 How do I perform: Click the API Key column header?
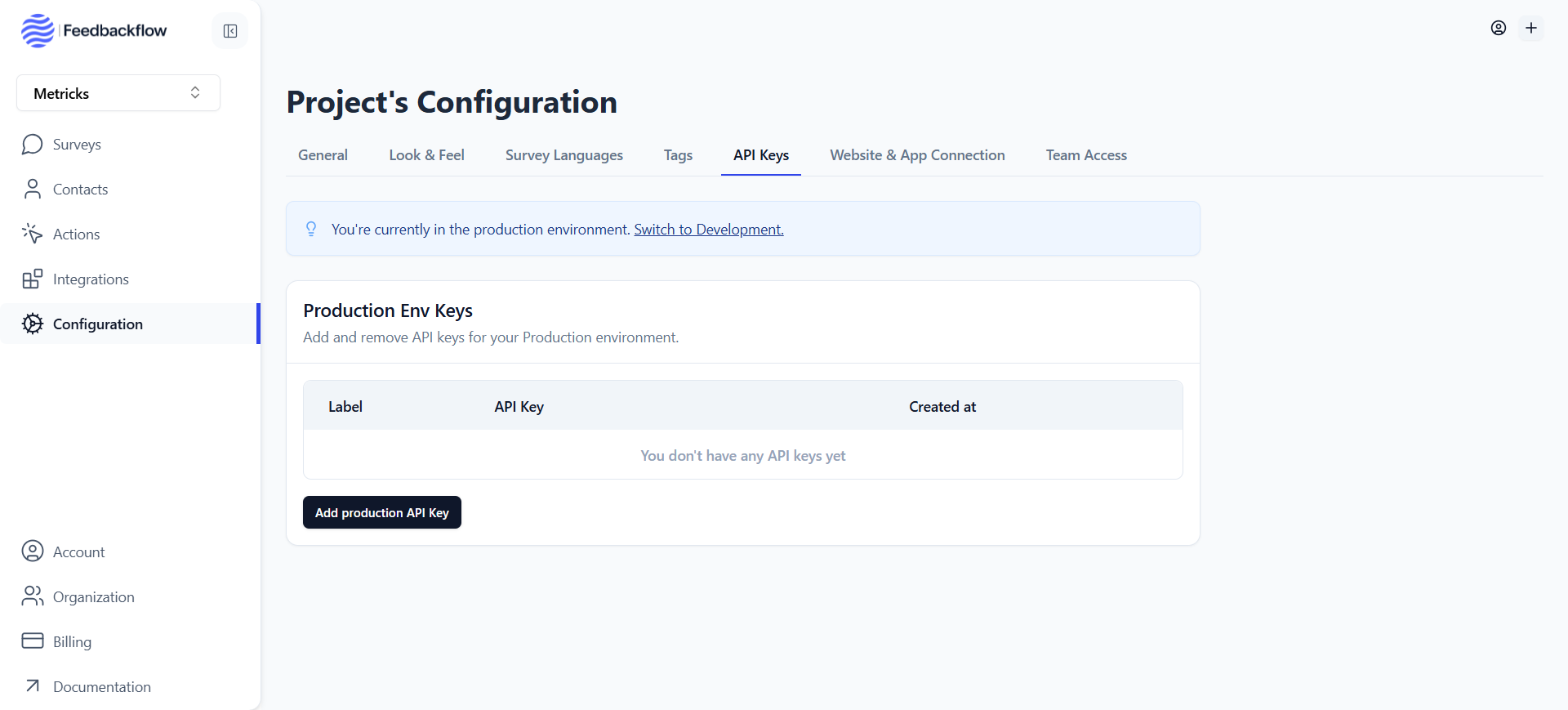519,407
